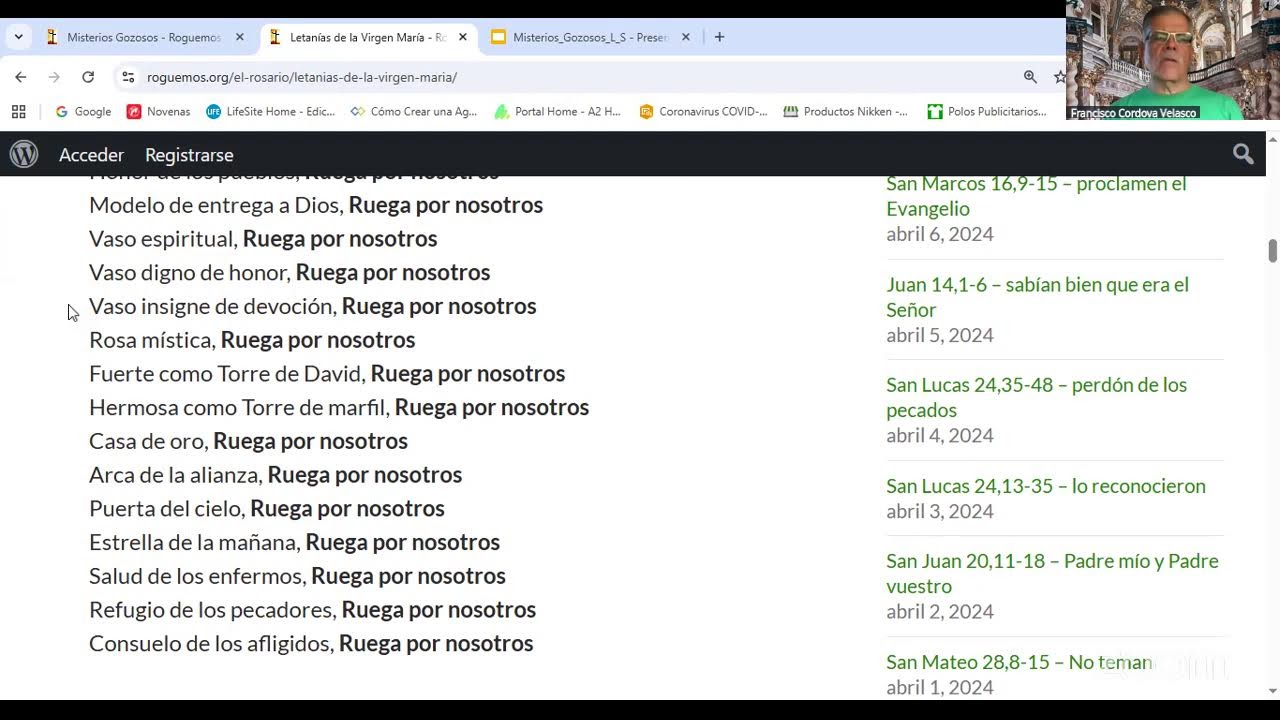Screen dimensions: 1280x720
Task: Open Juan 14,1-6 sabían bien post
Action: (x=1037, y=297)
